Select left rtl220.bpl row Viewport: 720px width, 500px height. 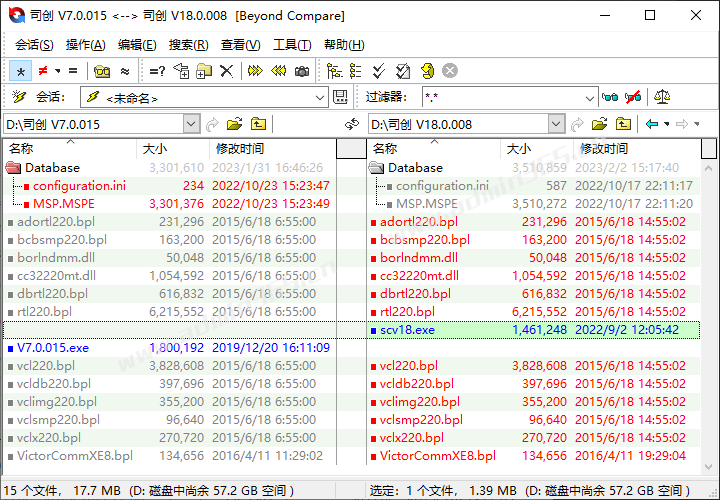point(169,312)
